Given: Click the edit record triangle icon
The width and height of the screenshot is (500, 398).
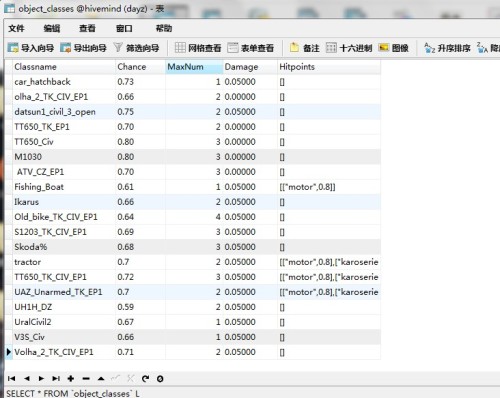Looking at the screenshot, I should point(101,379).
